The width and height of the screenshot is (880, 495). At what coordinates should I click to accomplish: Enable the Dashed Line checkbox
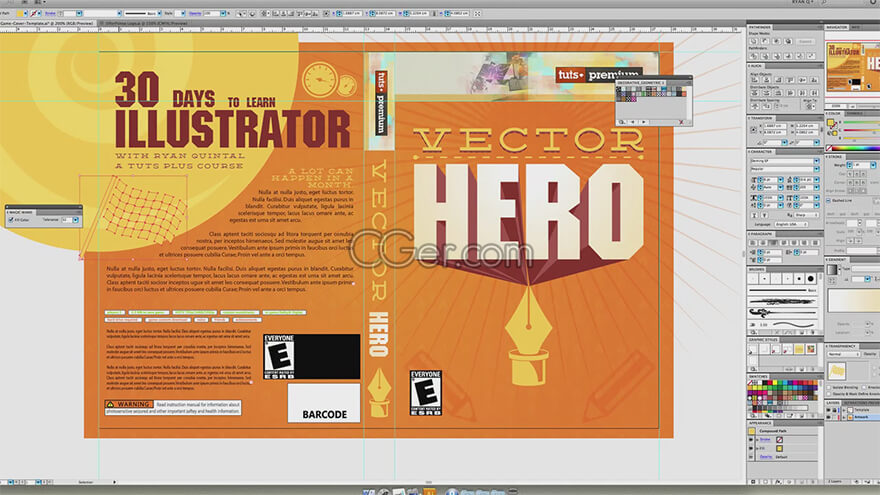click(828, 200)
